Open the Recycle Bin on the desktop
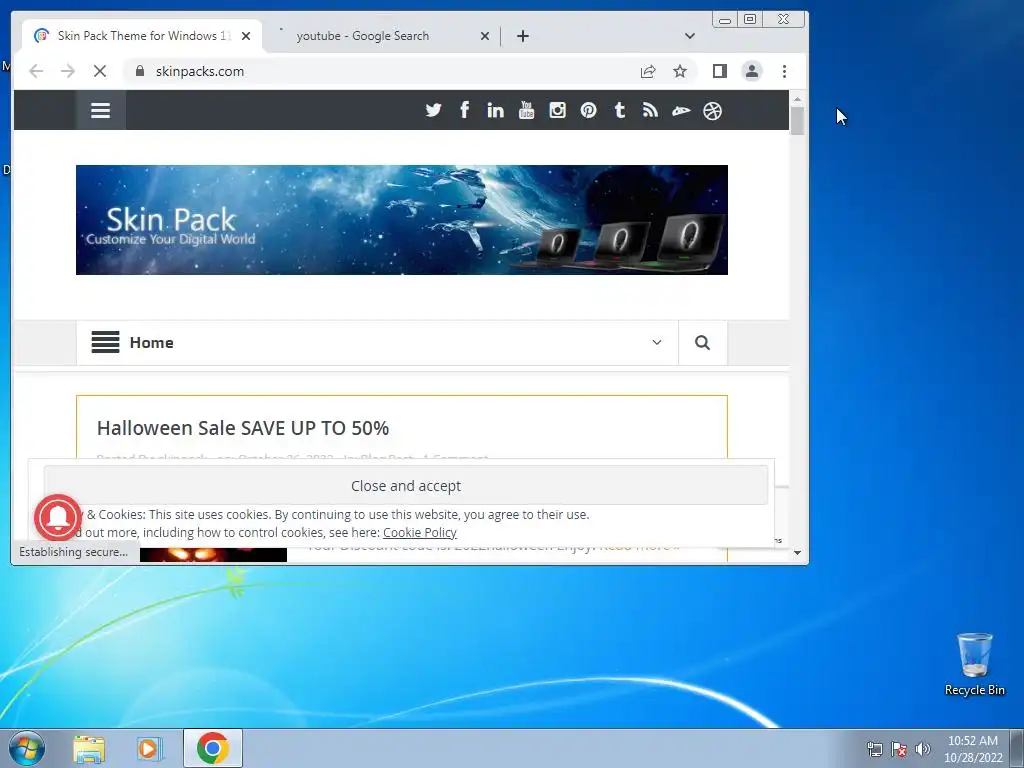This screenshot has width=1024, height=768. [974, 664]
